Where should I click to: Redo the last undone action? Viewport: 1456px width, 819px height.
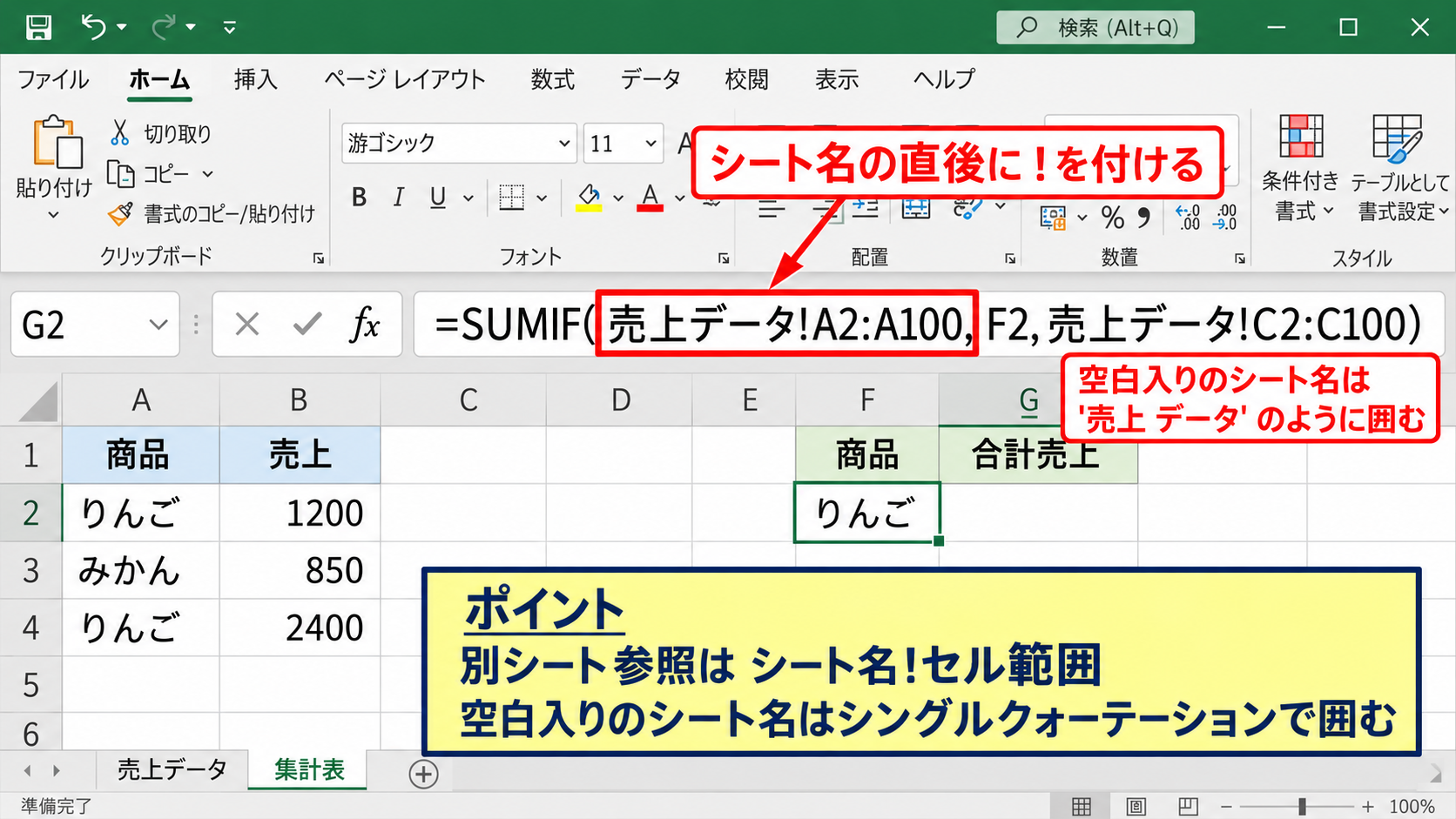coord(163,28)
